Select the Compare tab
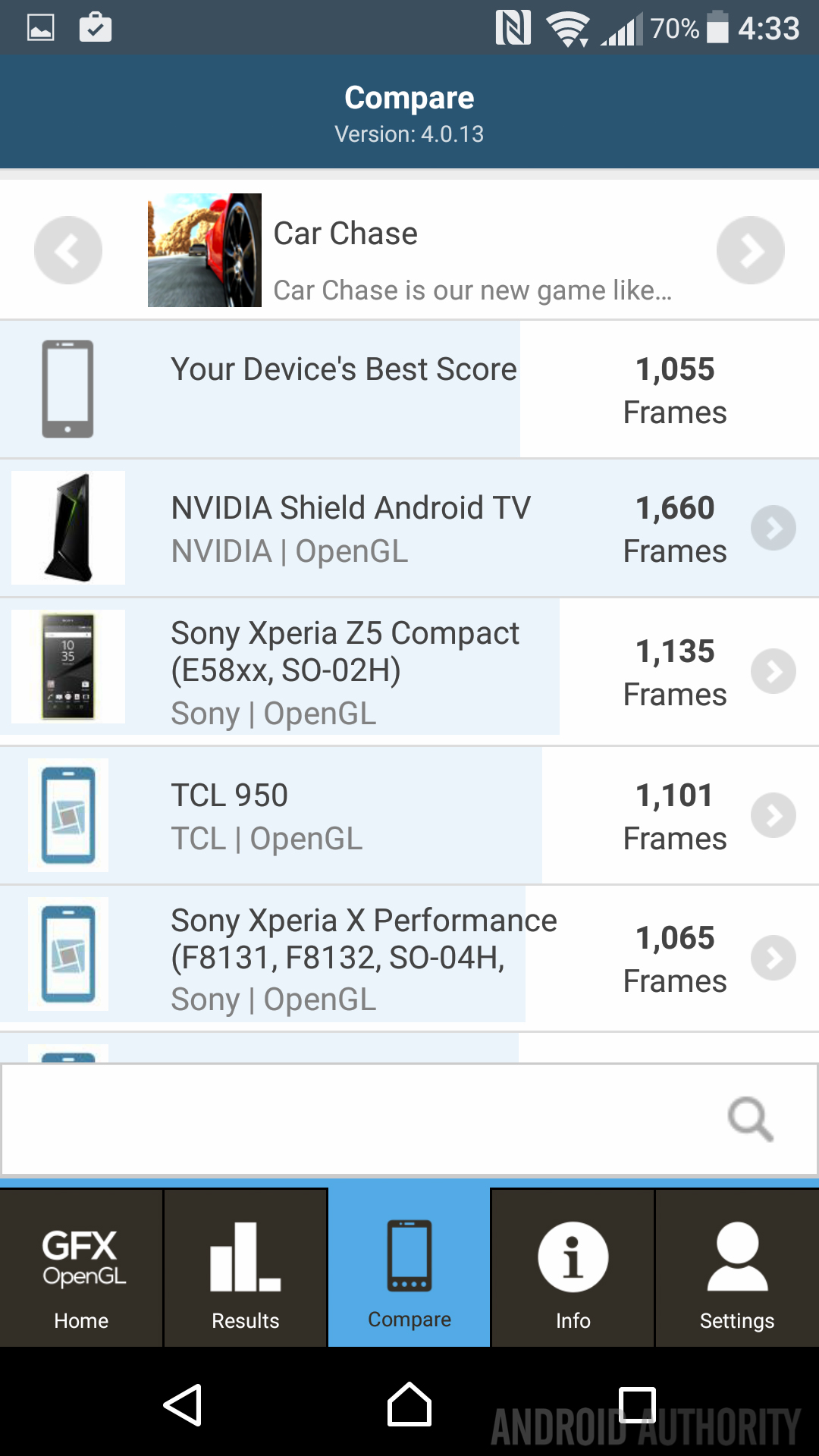The image size is (819, 1456). 409,1267
